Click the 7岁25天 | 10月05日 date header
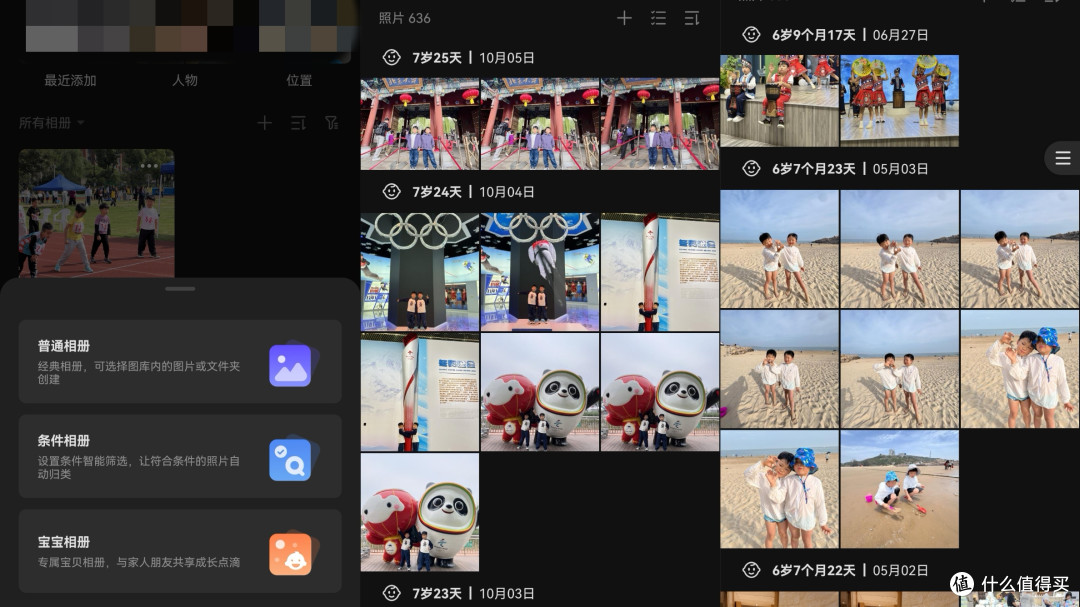 point(473,58)
